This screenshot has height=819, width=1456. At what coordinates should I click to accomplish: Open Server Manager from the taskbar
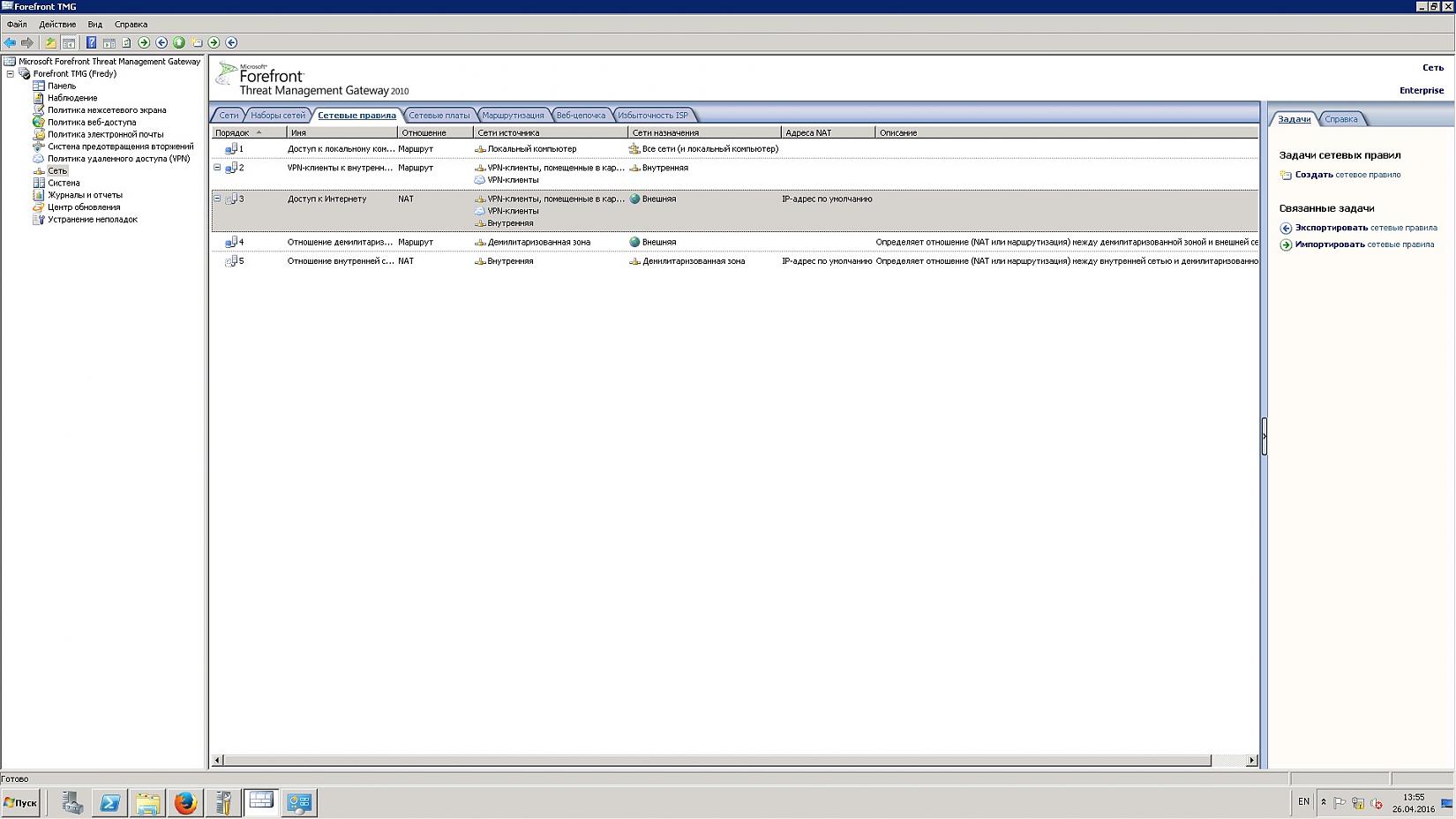[x=72, y=802]
